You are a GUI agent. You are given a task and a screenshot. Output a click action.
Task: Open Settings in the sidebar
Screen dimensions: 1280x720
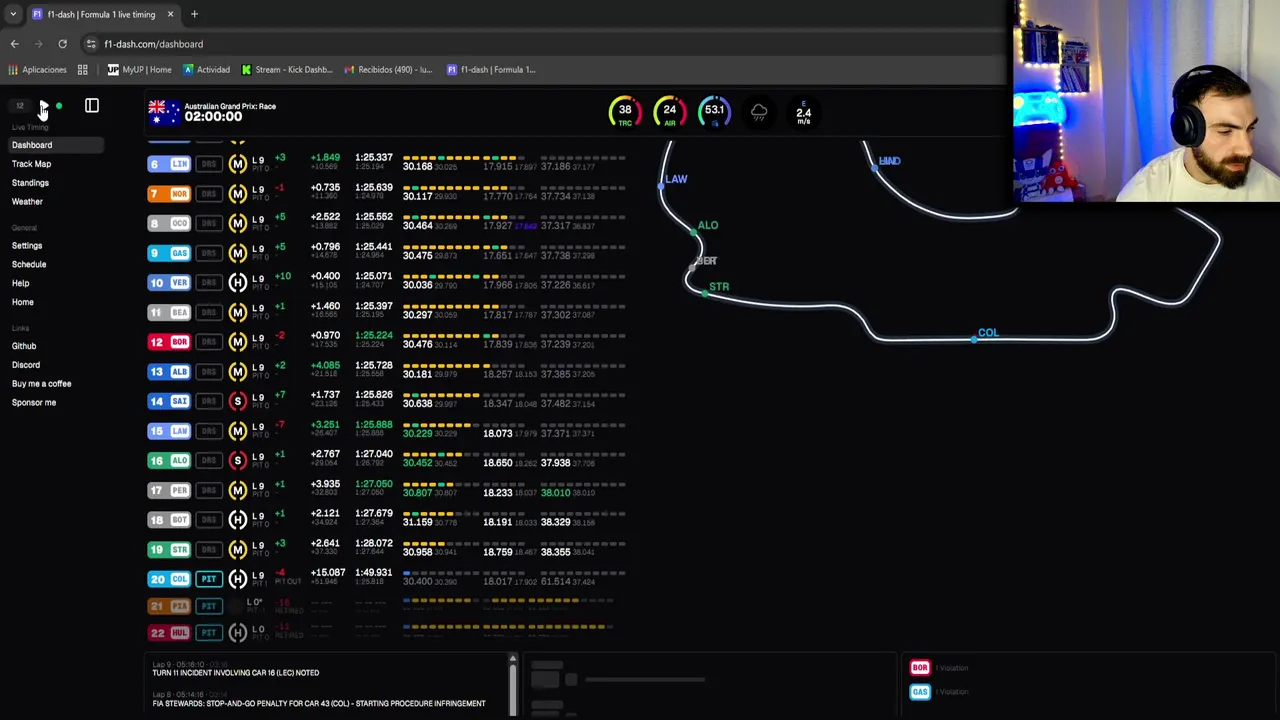(27, 246)
